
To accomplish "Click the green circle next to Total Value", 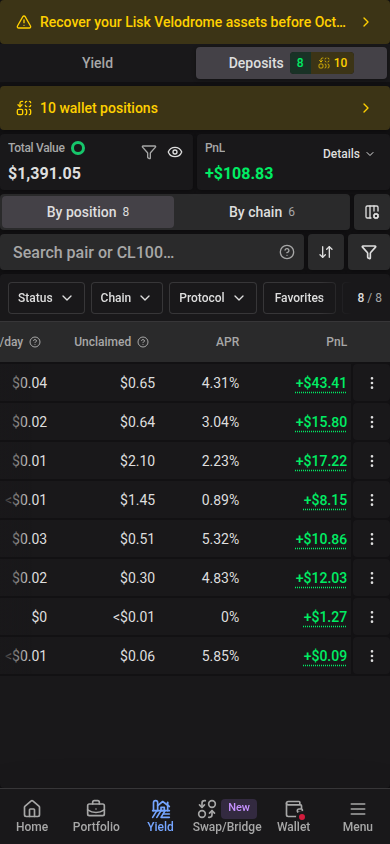I will click(78, 148).
